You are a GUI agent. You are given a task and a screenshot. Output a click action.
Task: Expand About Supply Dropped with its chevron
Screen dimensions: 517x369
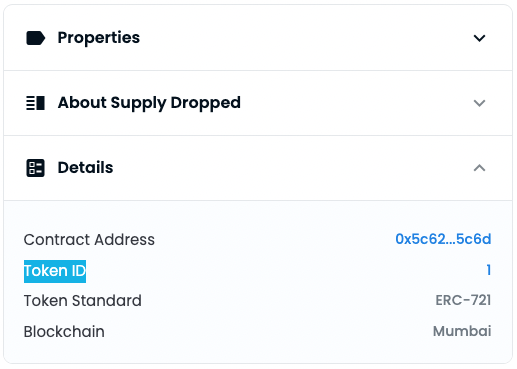[479, 103]
